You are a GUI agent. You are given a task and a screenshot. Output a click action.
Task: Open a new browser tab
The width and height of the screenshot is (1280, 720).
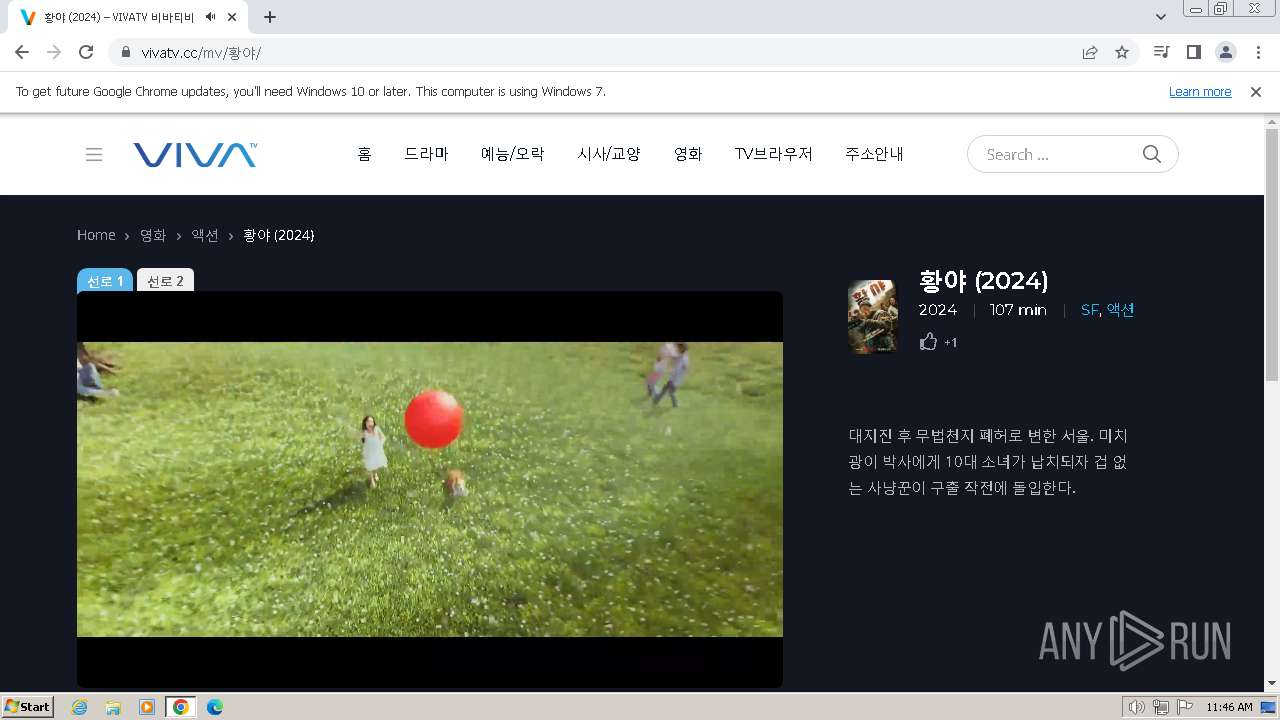point(270,17)
